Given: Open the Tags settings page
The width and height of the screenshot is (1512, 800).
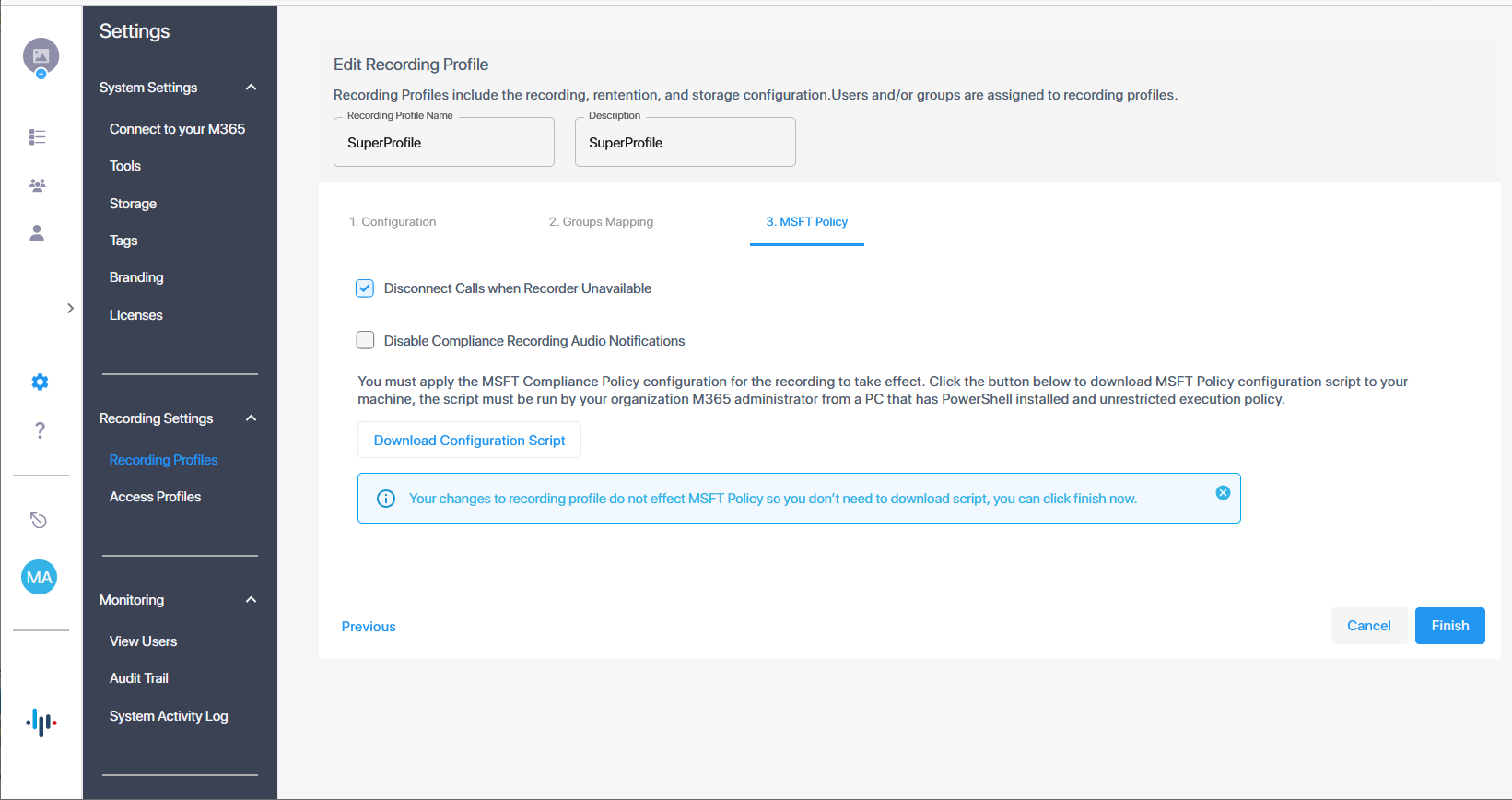Looking at the screenshot, I should (x=123, y=241).
